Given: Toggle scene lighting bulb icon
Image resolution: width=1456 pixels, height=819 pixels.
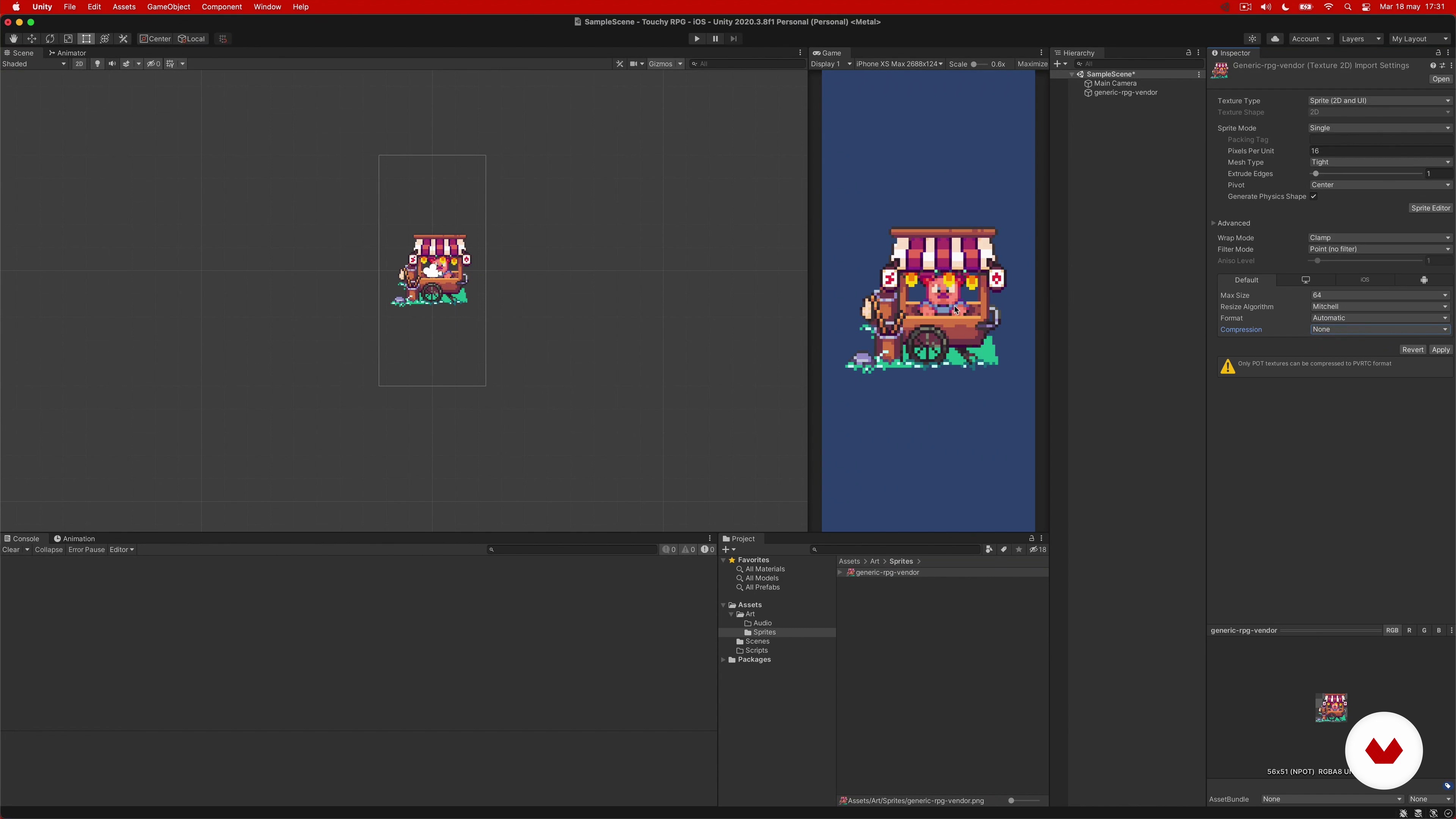Looking at the screenshot, I should point(97,64).
